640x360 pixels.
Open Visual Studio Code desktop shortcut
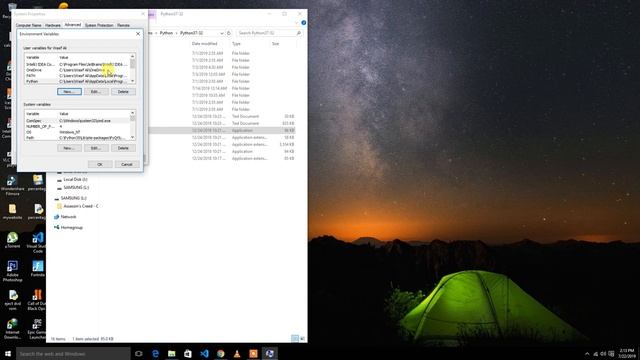pos(38,242)
